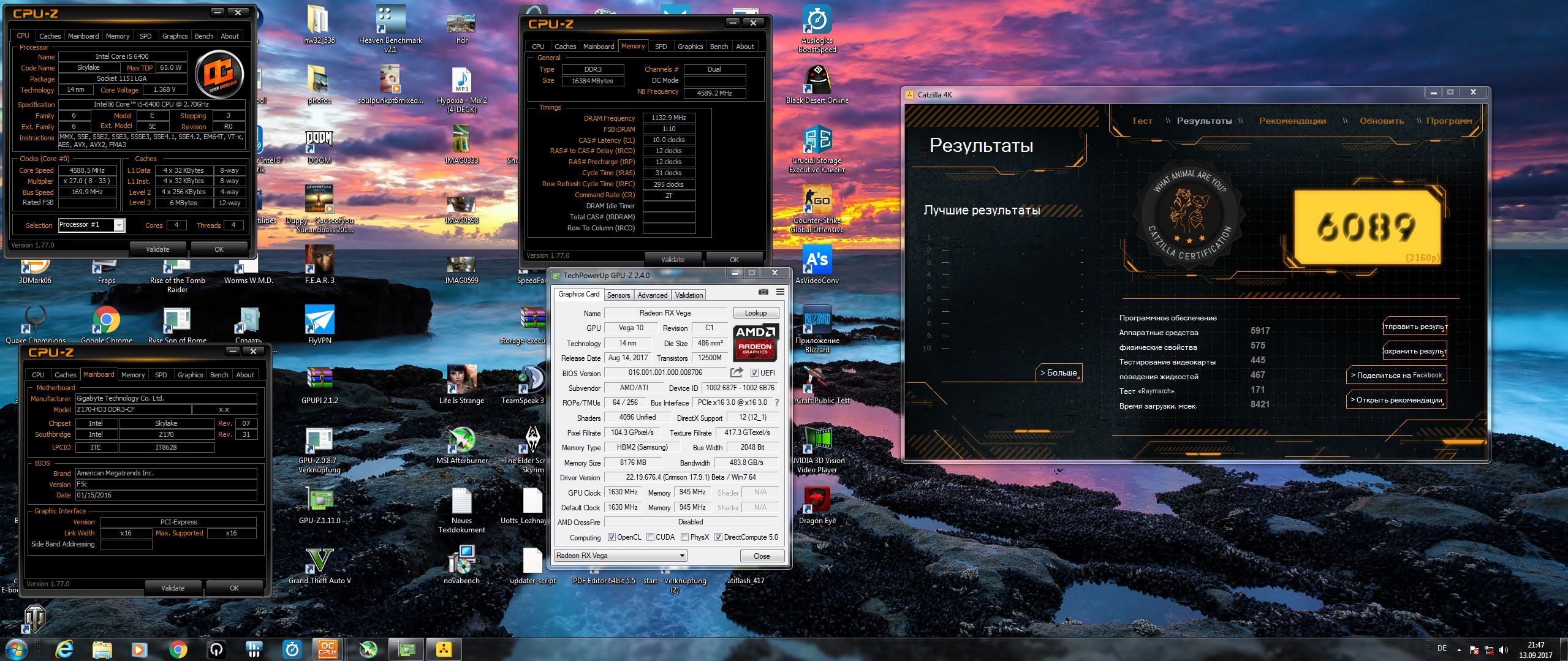Open the novabench desktop shortcut

click(x=461, y=565)
